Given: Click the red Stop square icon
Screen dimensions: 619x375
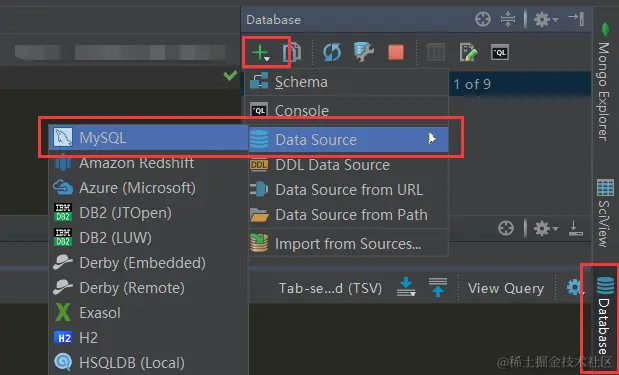Looking at the screenshot, I should click(x=396, y=52).
